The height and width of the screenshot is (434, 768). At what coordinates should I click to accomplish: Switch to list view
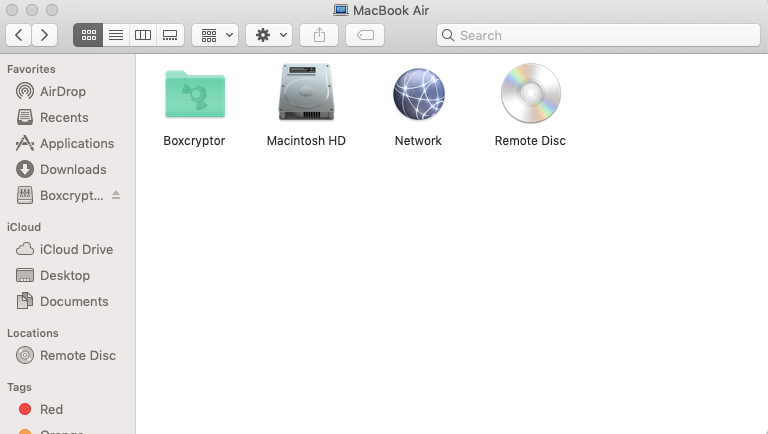coord(116,35)
